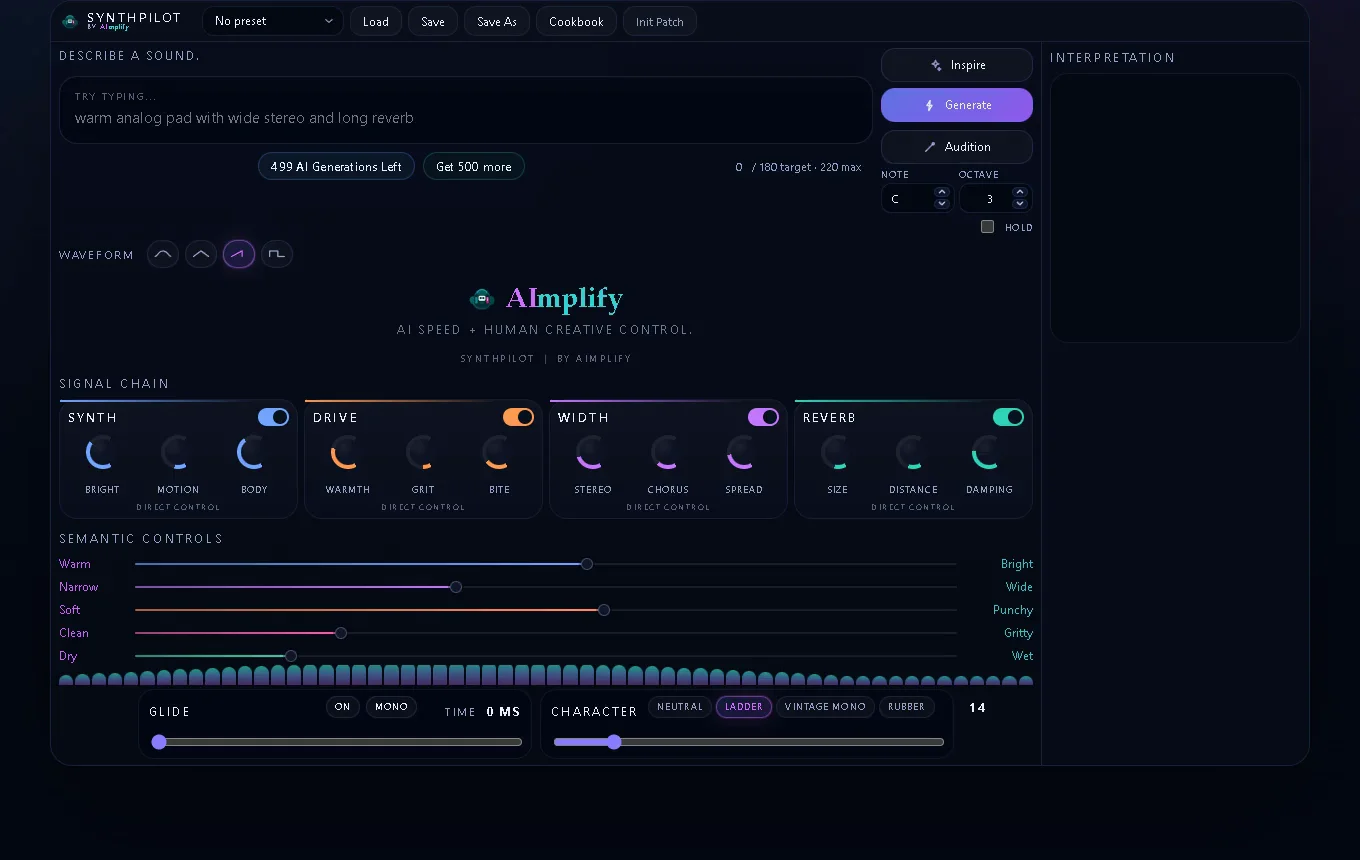
Task: Disable the SYNTH module toggle
Action: [273, 417]
